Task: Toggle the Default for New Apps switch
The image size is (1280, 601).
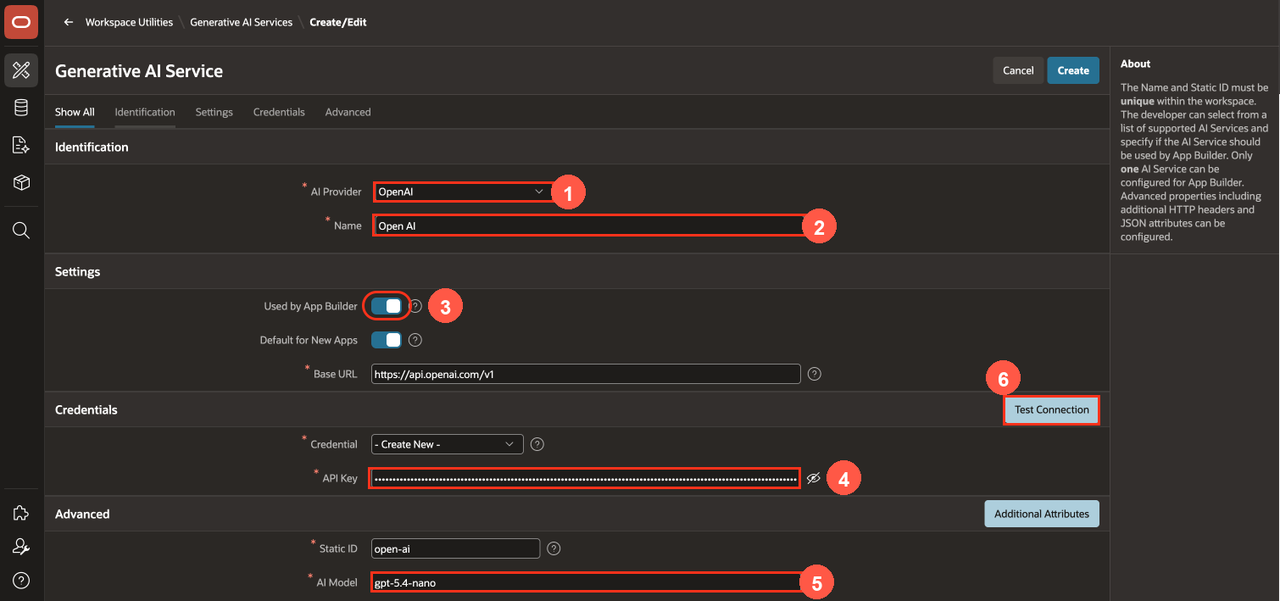Action: click(x=387, y=340)
